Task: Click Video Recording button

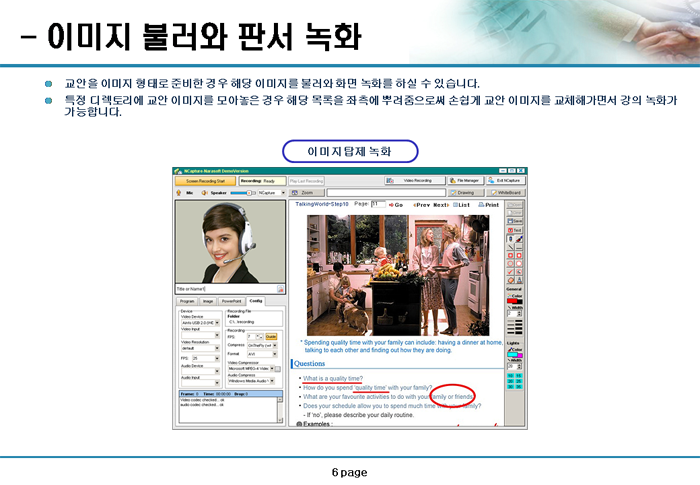Action: tap(415, 180)
